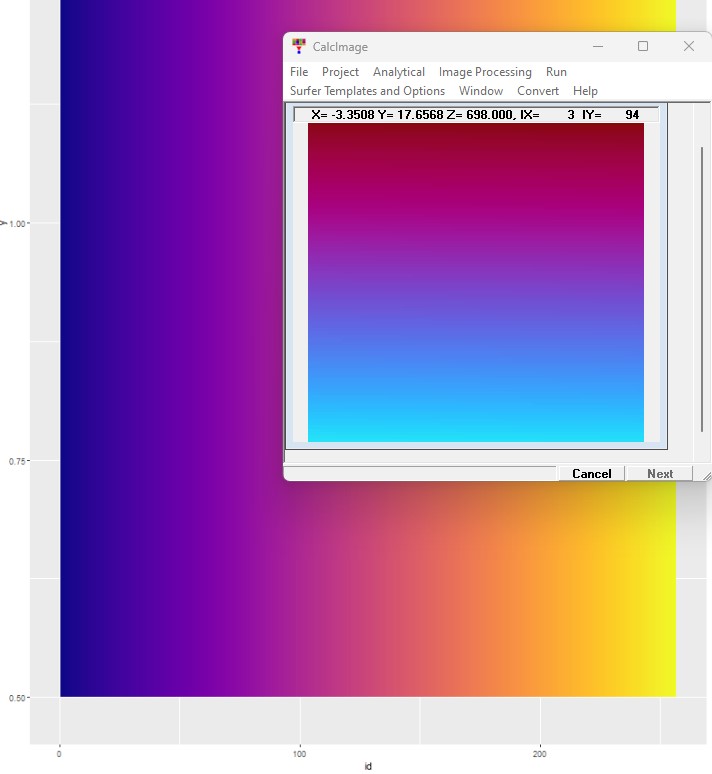Viewport: 712px width, 774px height.
Task: Minimize the CalcImage window
Action: tap(597, 46)
